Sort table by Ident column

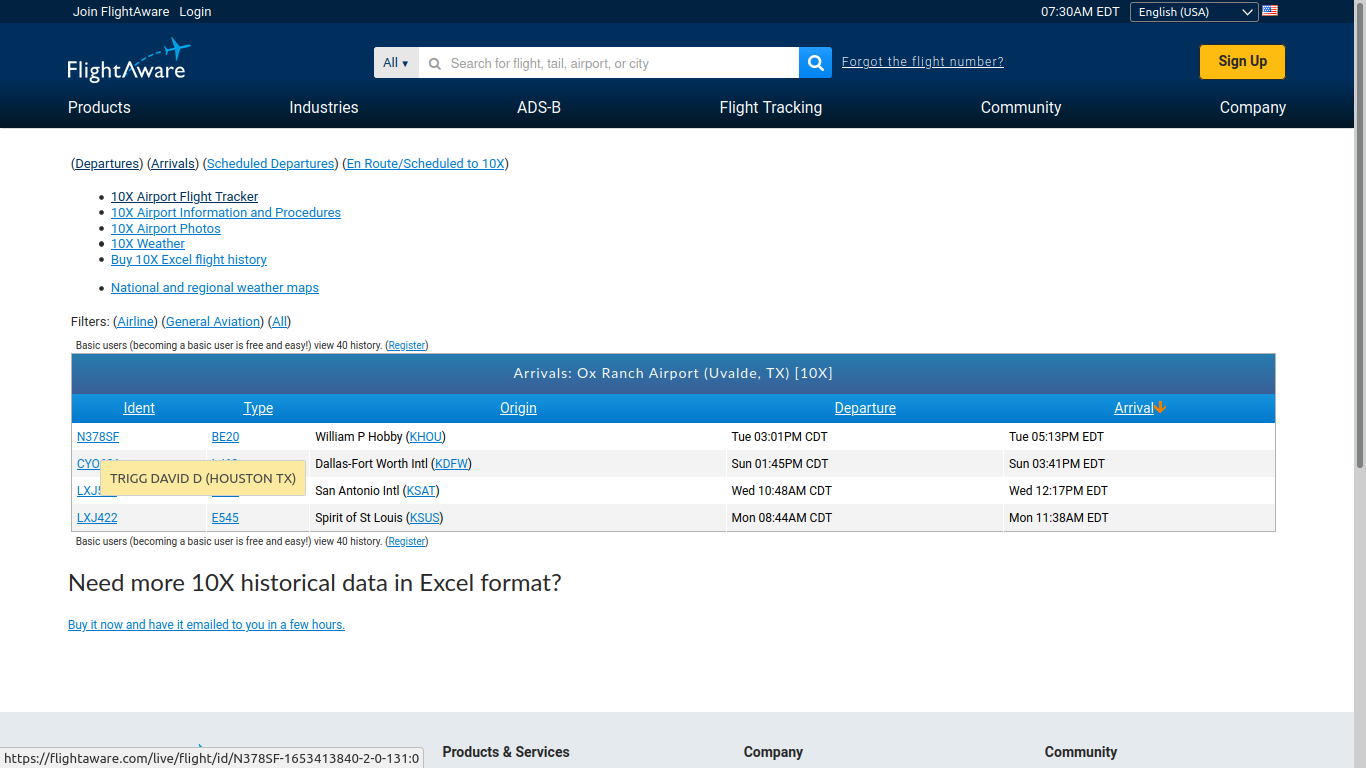point(139,408)
